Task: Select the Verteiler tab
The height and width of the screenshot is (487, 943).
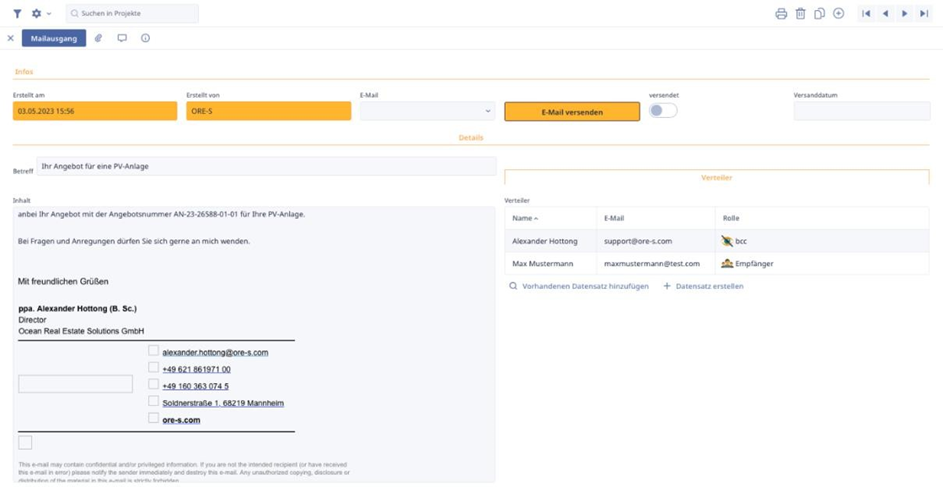Action: 716,177
